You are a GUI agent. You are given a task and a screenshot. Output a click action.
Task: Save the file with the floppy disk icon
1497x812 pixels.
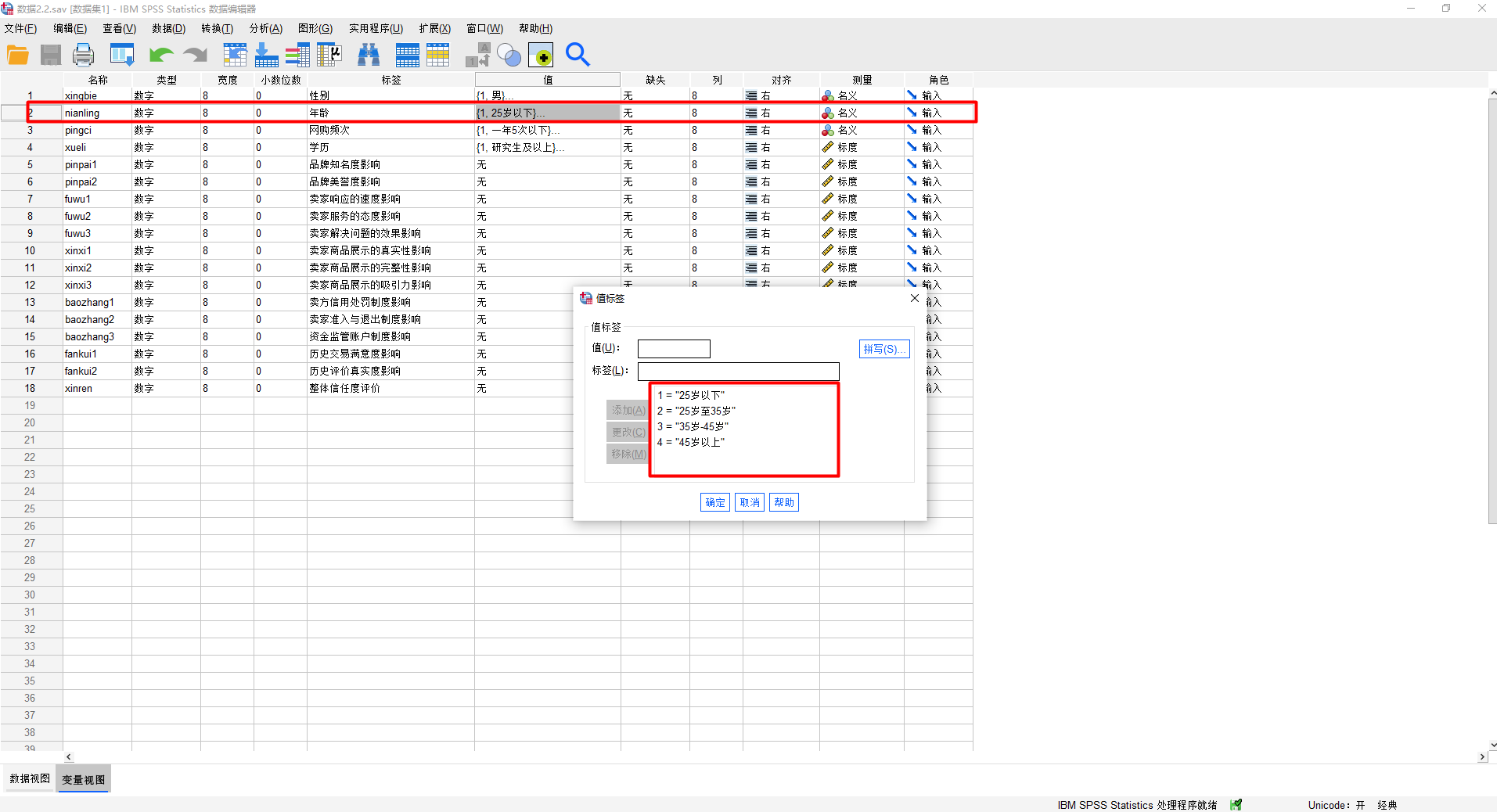51,55
